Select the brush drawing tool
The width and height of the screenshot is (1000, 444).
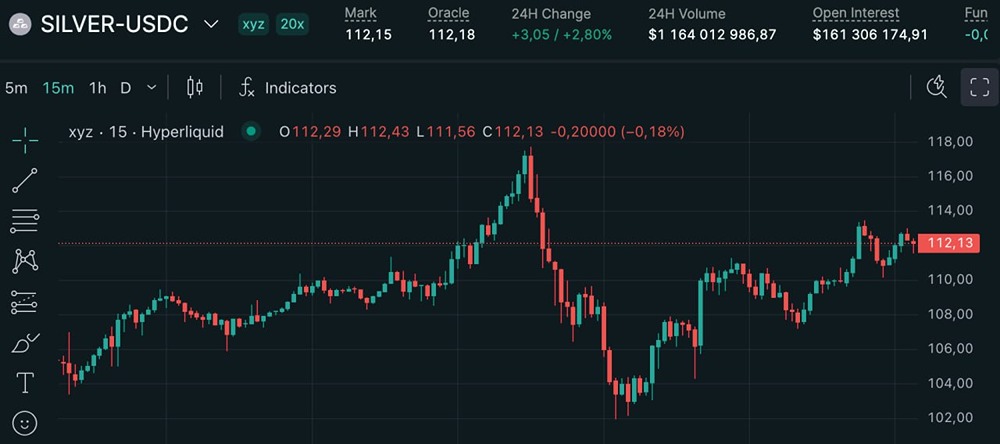pos(25,343)
